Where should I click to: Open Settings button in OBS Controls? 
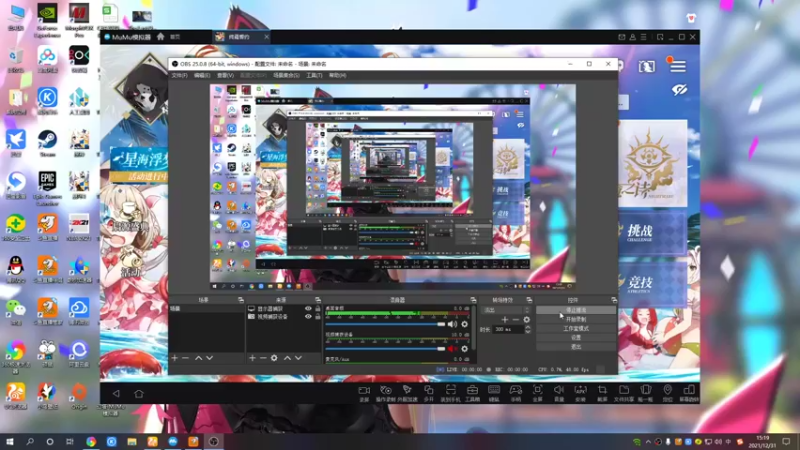[x=576, y=338]
